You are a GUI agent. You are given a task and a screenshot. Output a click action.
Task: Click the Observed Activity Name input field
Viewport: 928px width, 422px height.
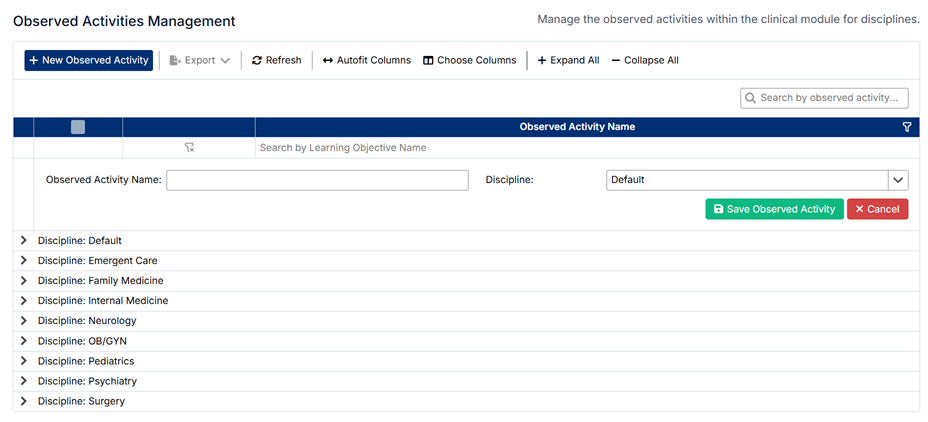point(317,180)
